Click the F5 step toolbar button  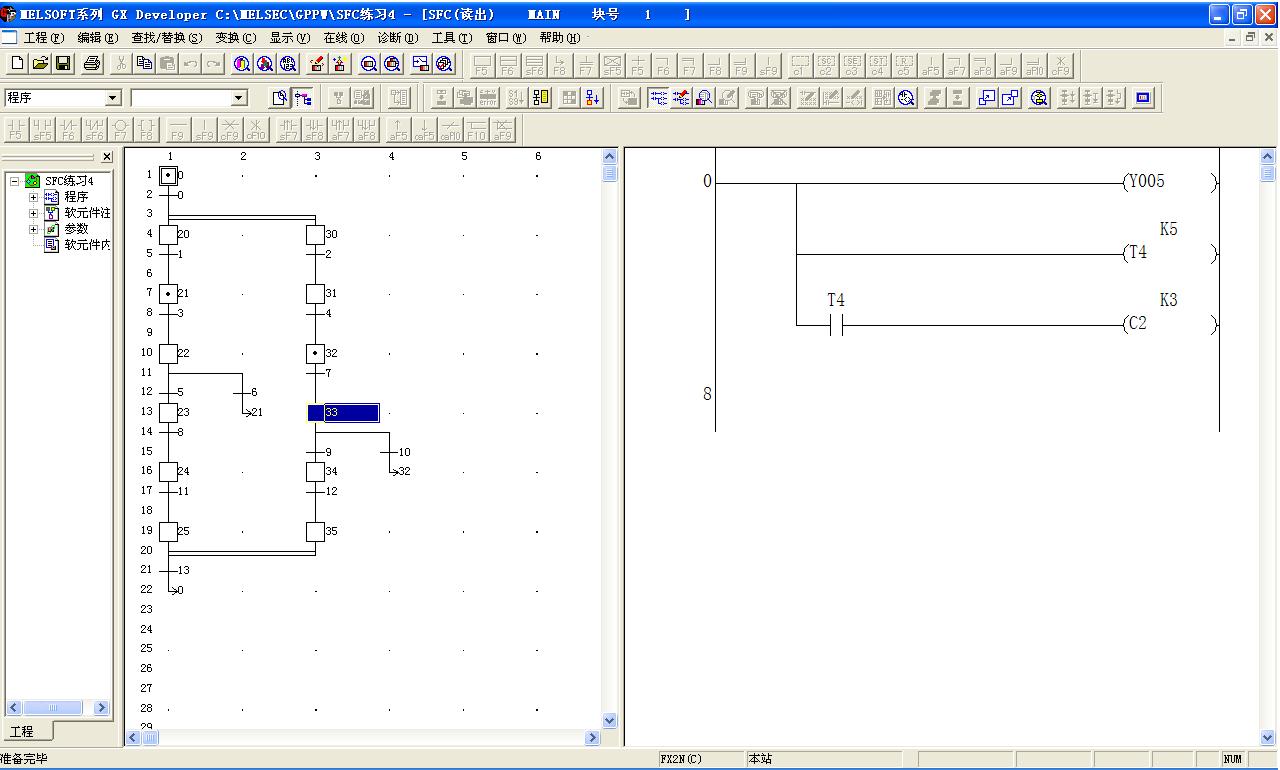pyautogui.click(x=482, y=66)
